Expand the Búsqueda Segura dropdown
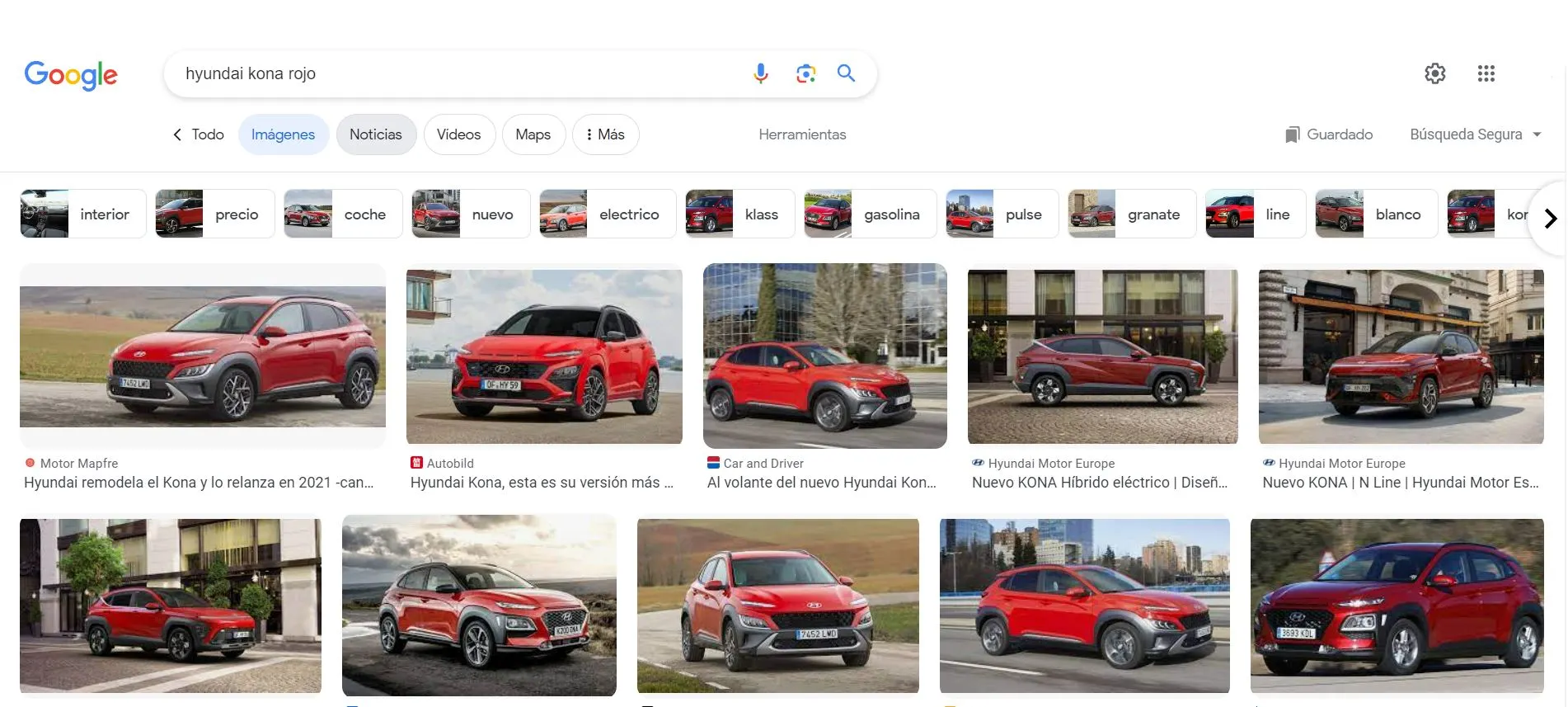 click(1476, 134)
